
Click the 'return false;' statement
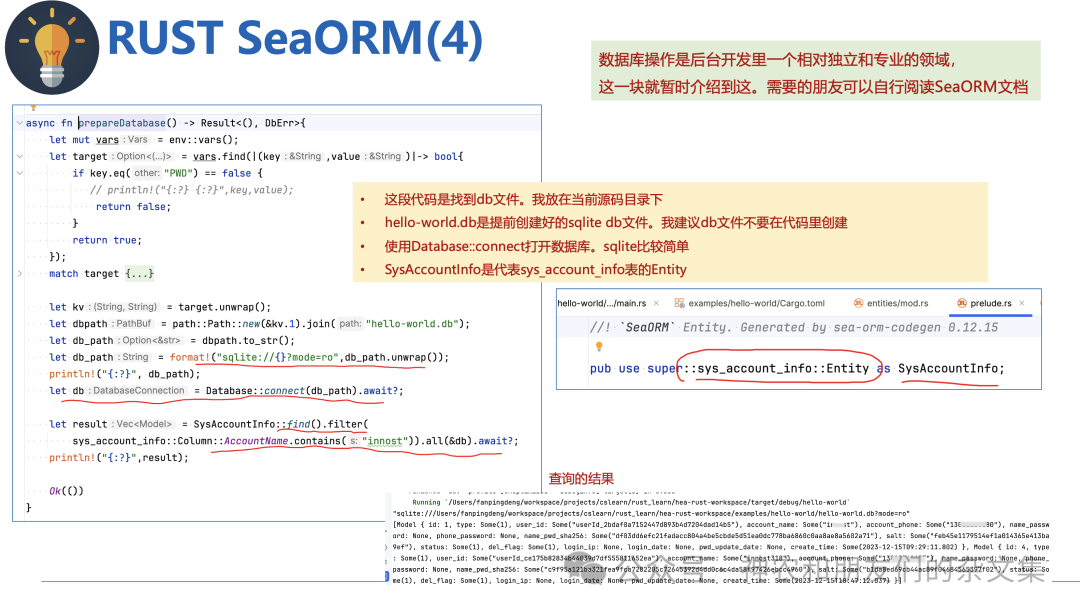133,207
